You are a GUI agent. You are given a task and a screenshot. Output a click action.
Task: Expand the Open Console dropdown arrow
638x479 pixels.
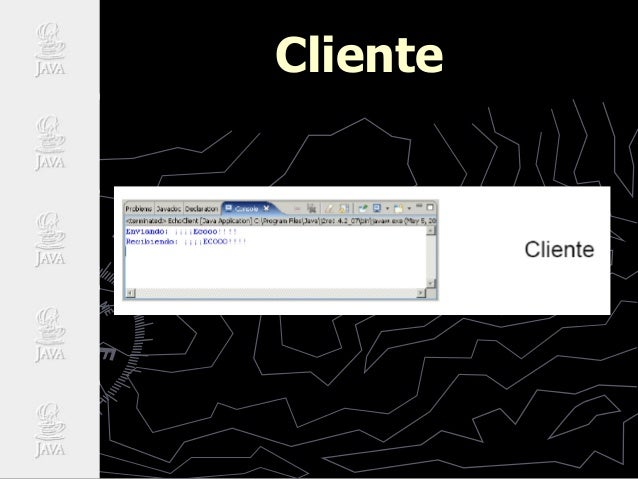coord(409,209)
